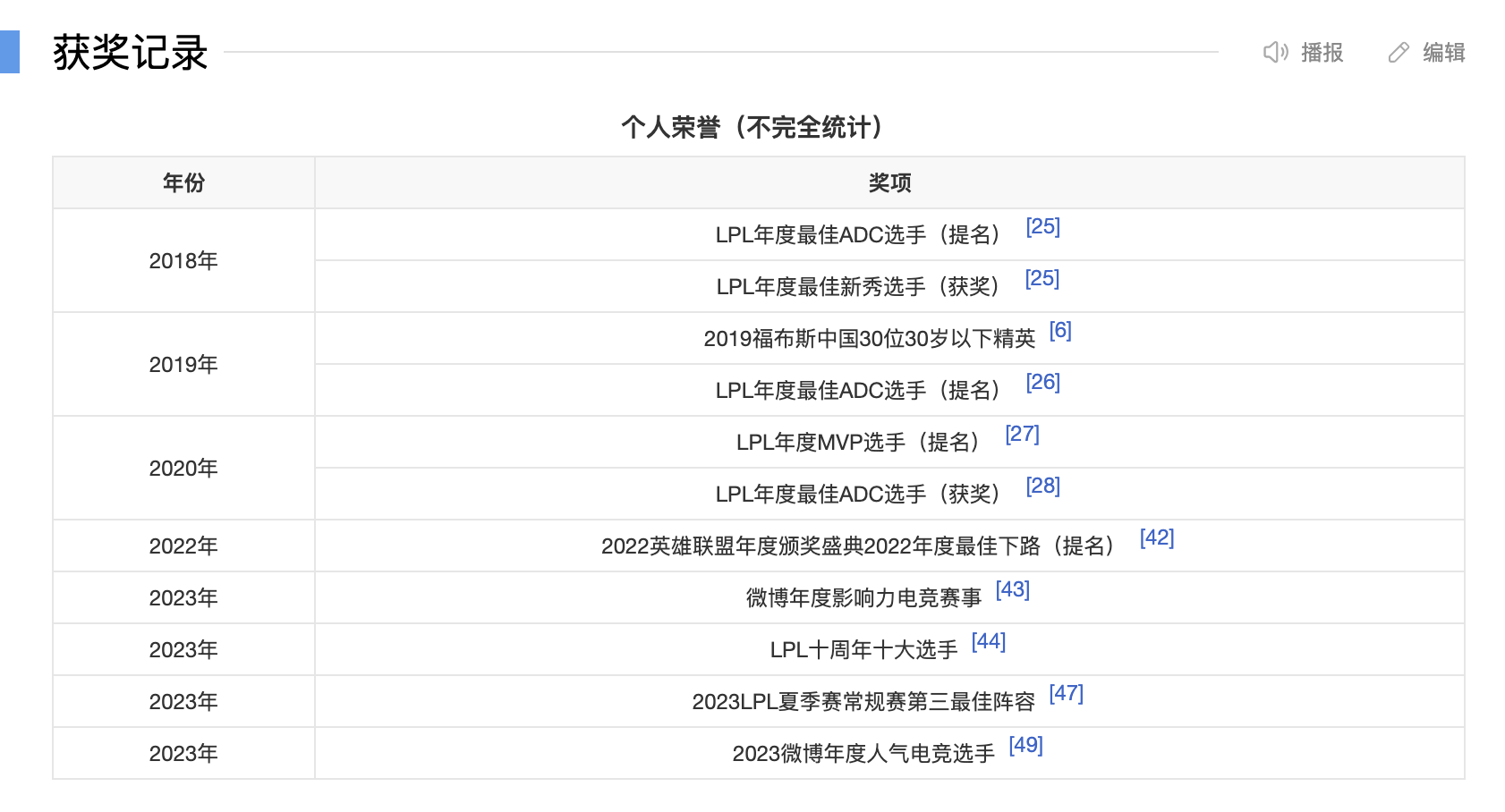Viewport: 1505px width, 812px height.
Task: Open citation [47] beside 2023LPL夏季赛 entry
Action: 1066,693
